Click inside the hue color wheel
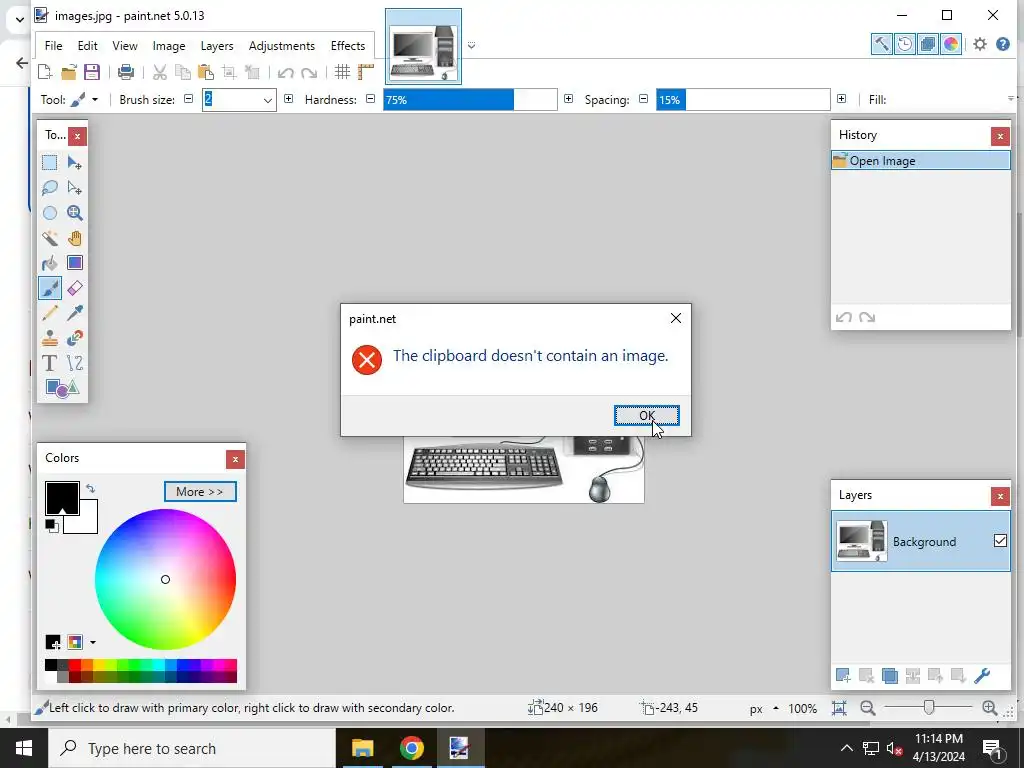Screen dimensions: 1024x768 (x=165, y=579)
